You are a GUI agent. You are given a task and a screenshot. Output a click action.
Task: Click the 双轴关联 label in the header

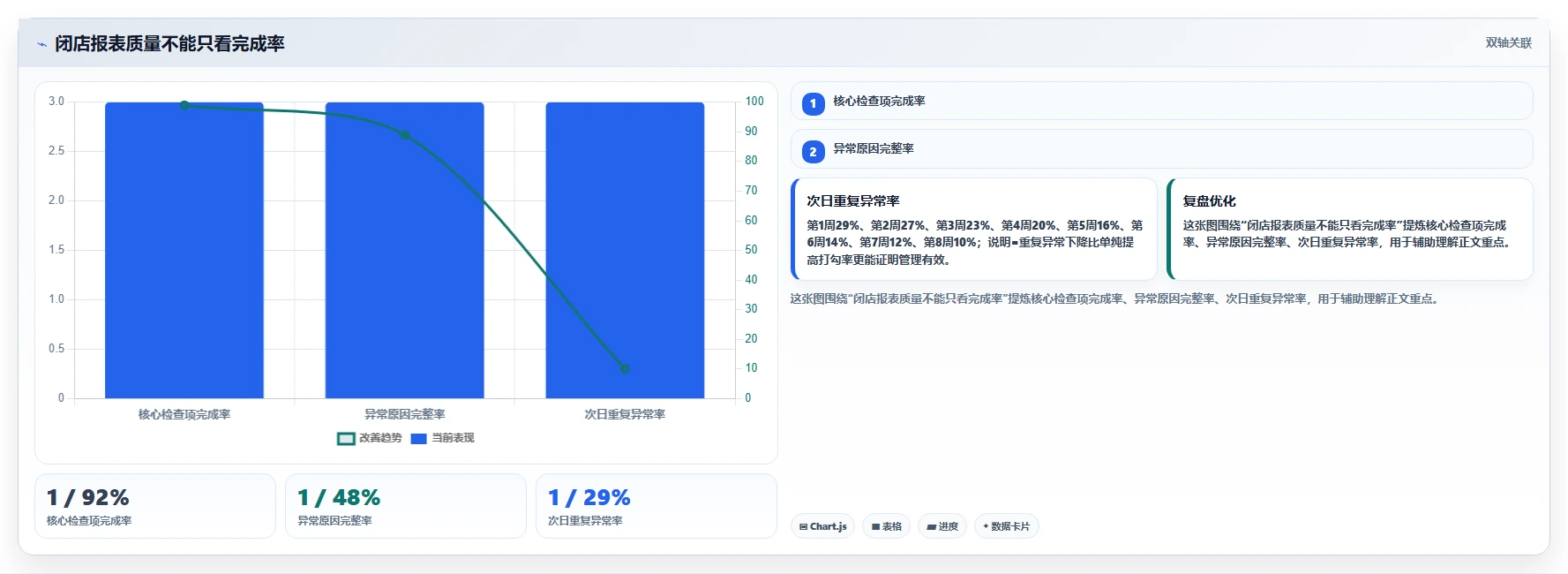point(1508,42)
